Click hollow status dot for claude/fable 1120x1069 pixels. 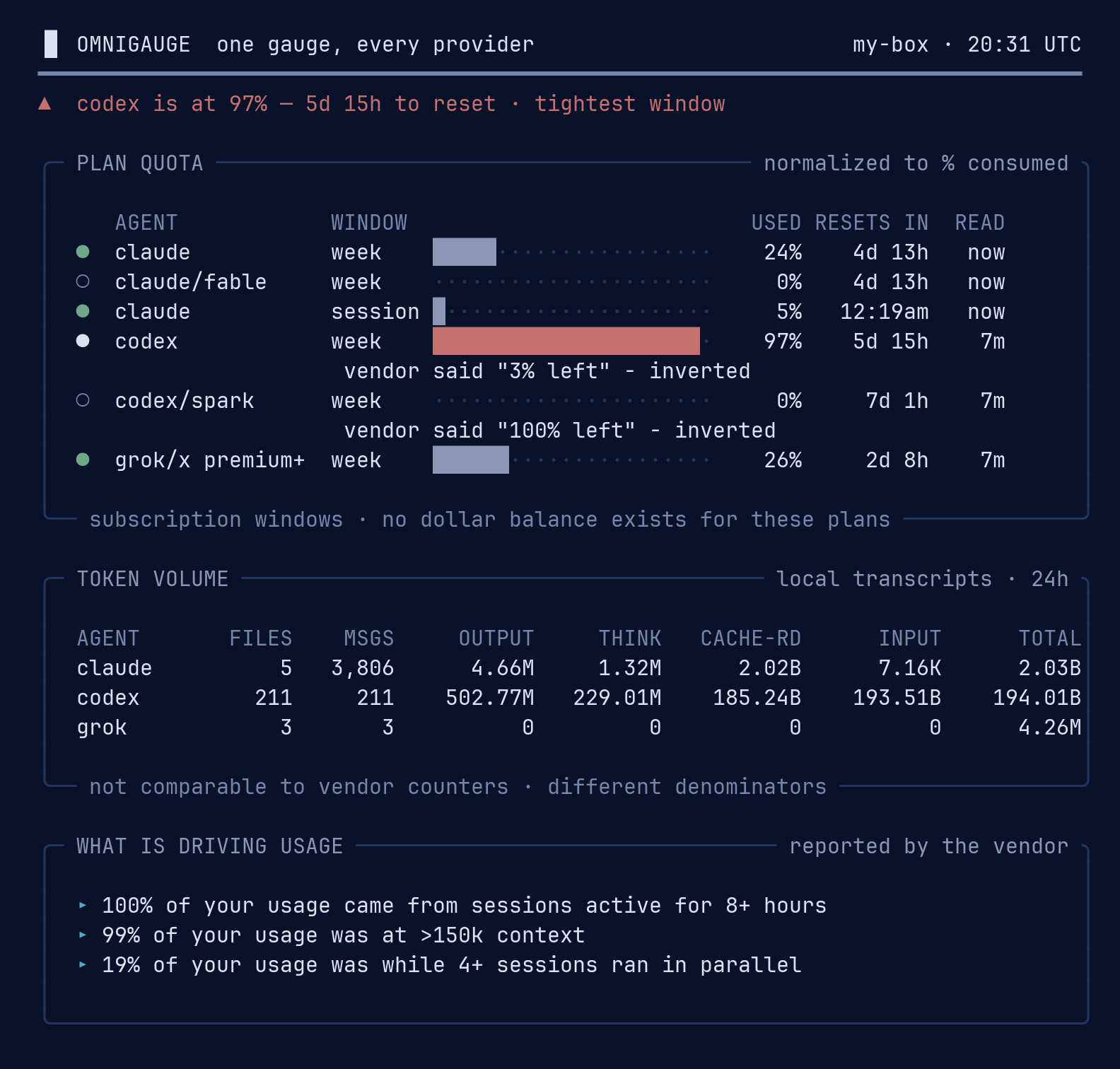pyautogui.click(x=83, y=281)
